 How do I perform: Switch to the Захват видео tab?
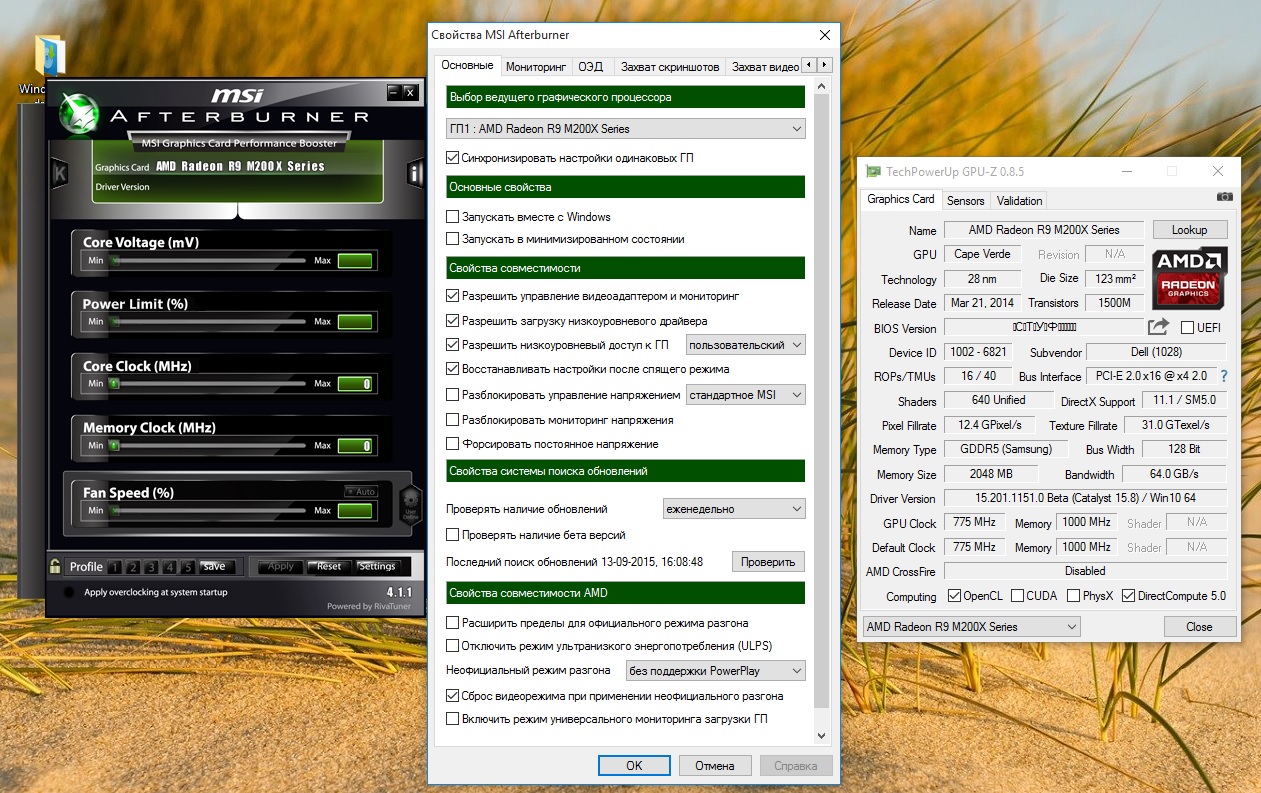(x=765, y=67)
